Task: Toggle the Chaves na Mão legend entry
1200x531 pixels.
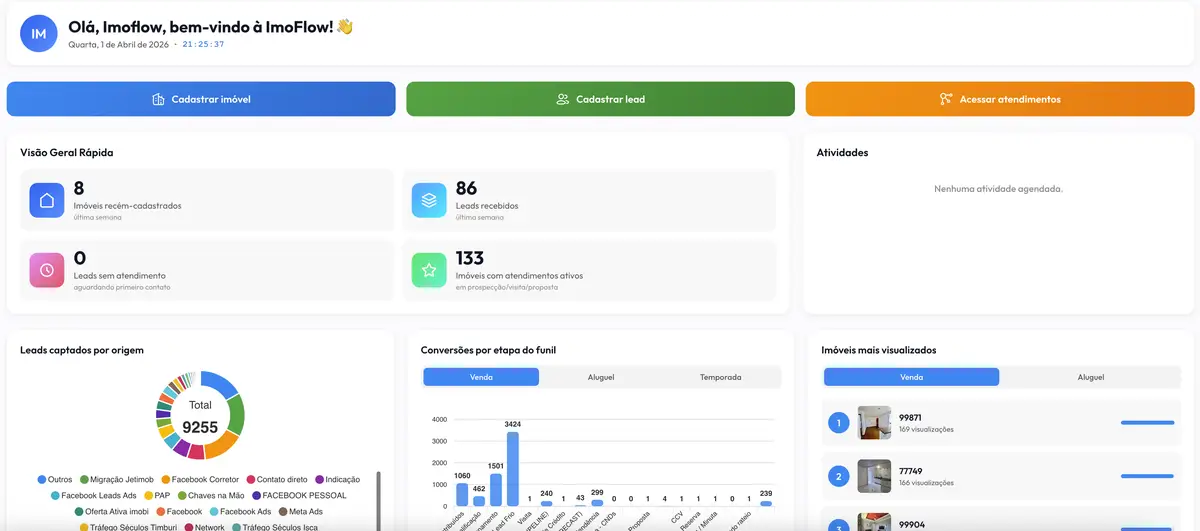Action: 211,495
